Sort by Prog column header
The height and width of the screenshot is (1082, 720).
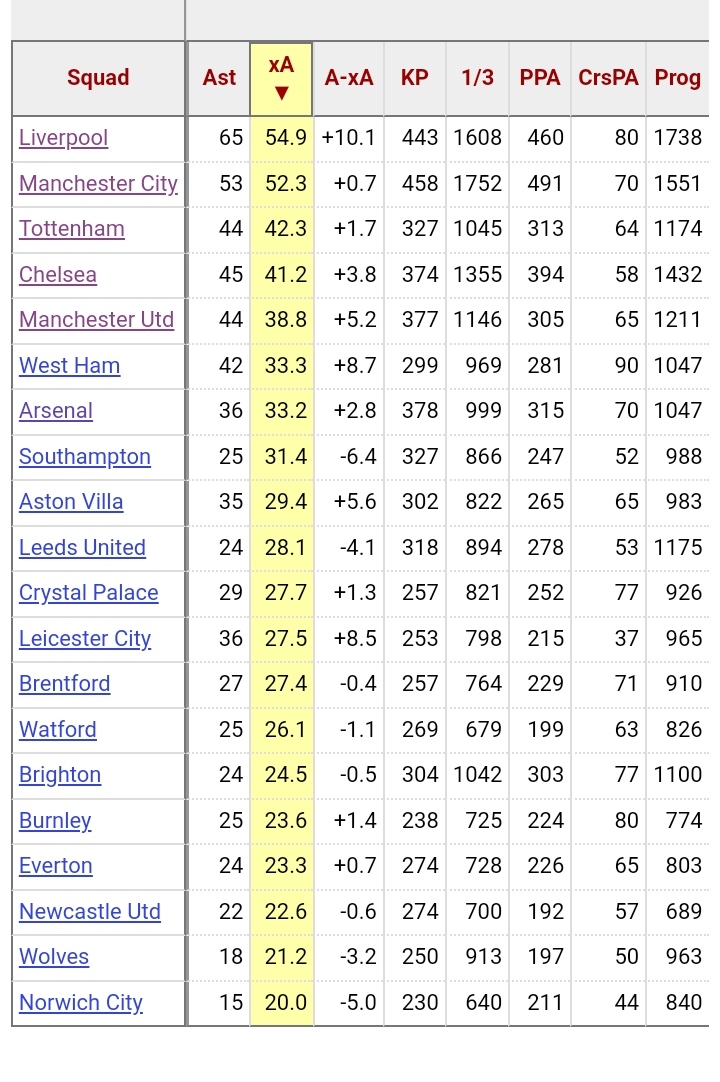click(x=677, y=78)
